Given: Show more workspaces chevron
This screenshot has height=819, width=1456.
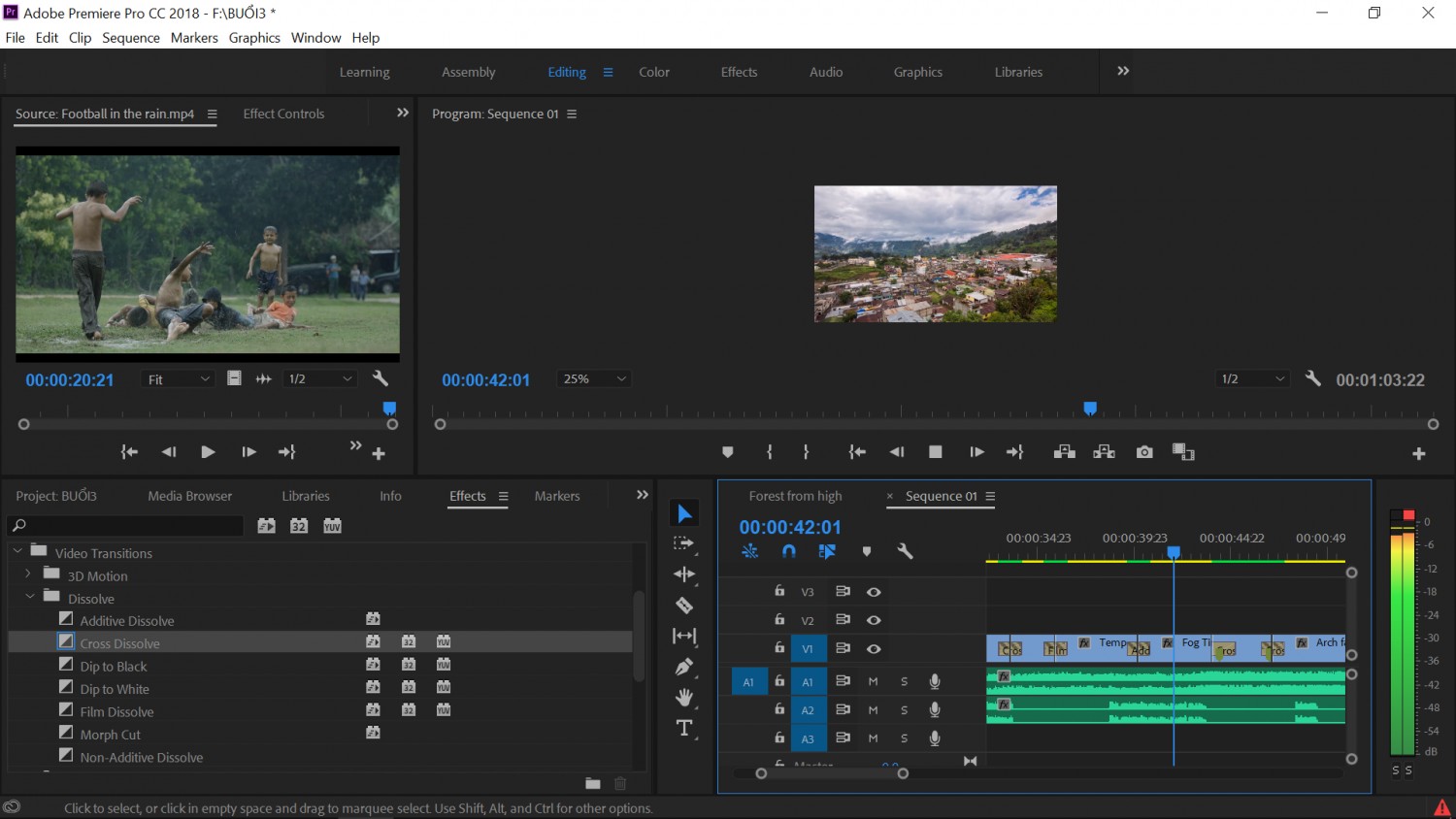Looking at the screenshot, I should (x=1123, y=71).
